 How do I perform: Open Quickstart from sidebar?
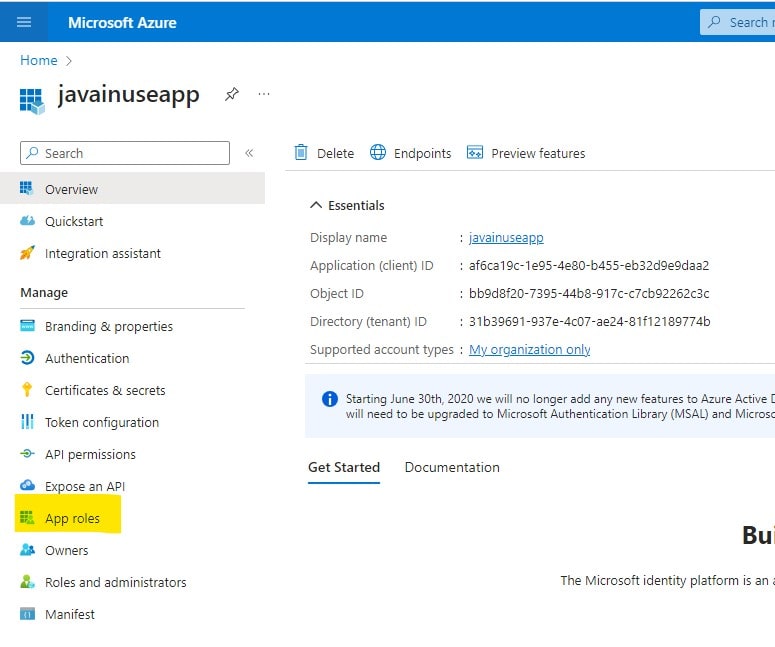point(74,221)
